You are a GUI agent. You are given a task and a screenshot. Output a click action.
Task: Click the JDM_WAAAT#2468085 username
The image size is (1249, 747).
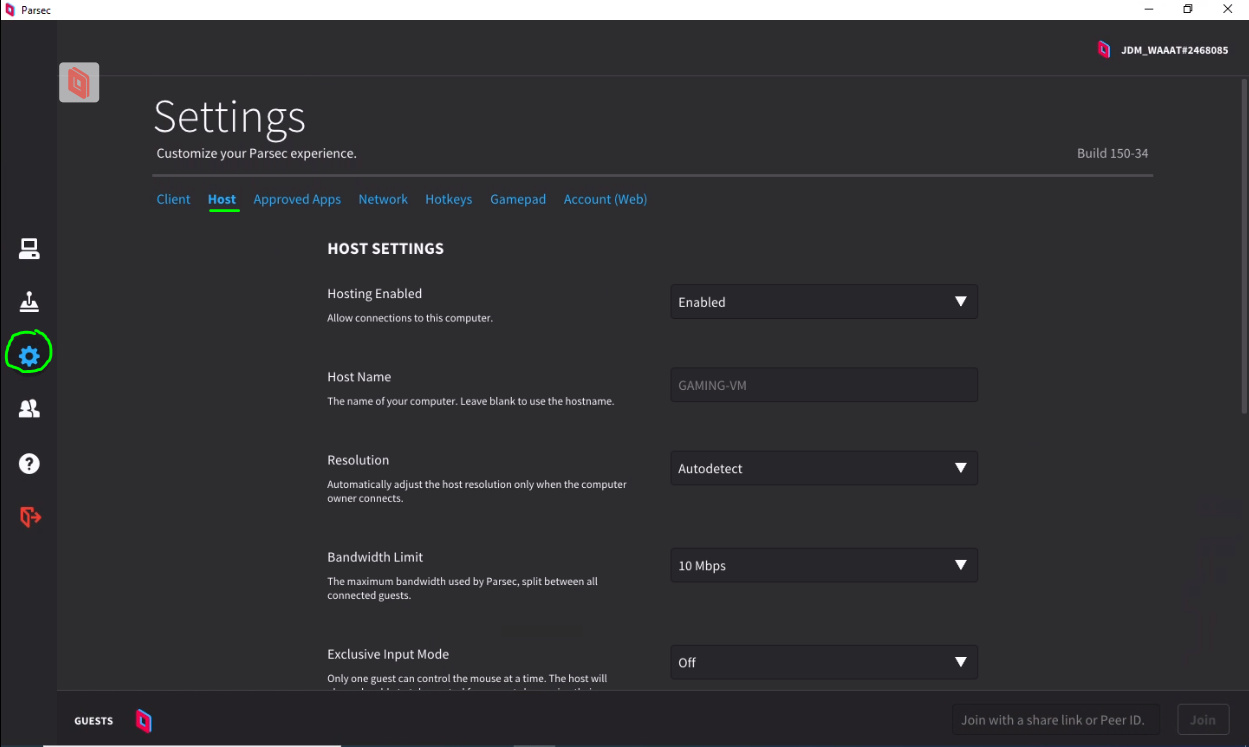tap(1174, 50)
